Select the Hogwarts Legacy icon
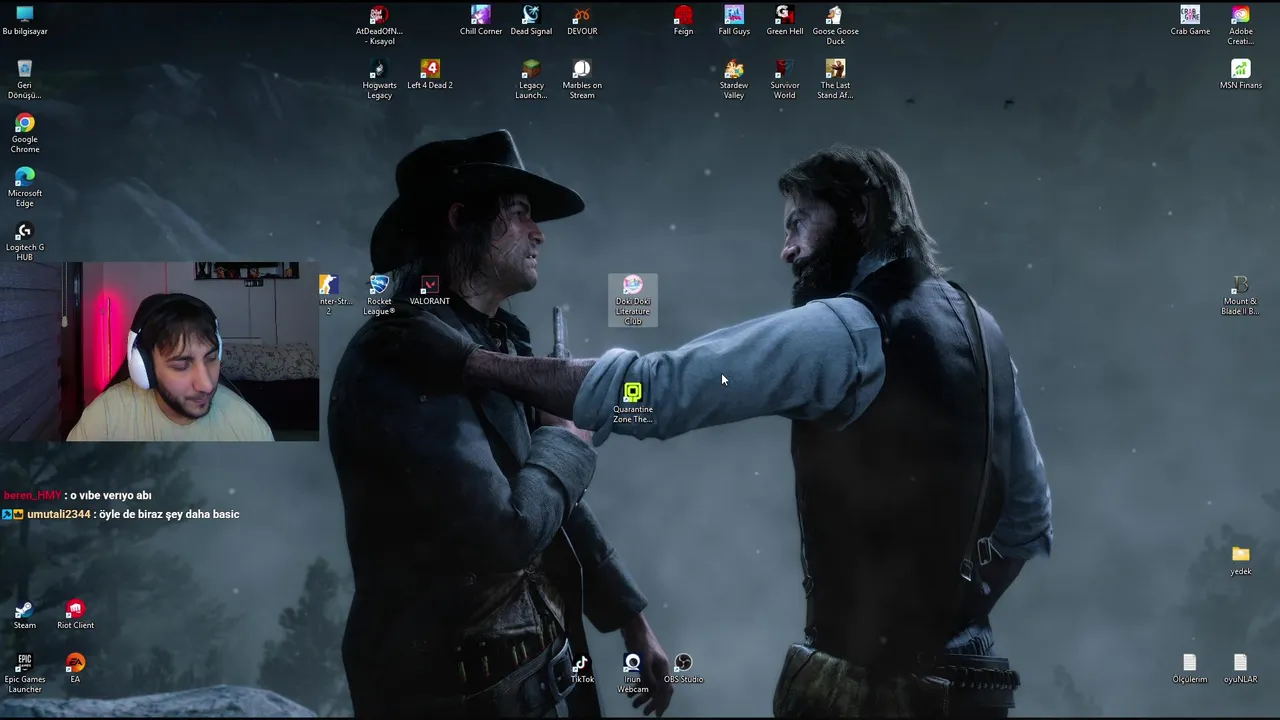Screen dimensions: 1280x720 pos(379,80)
